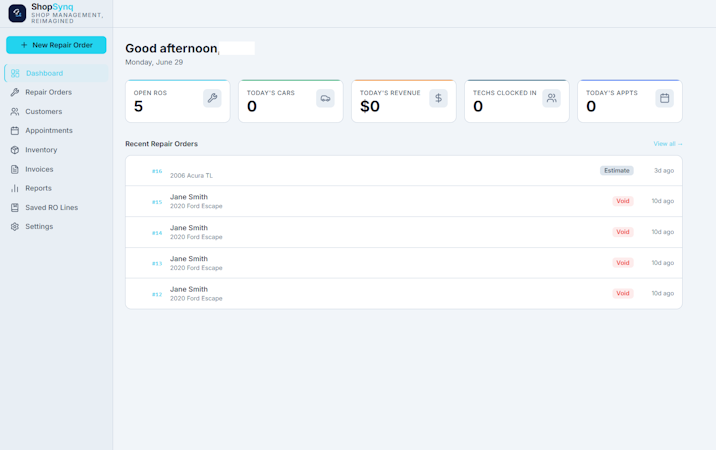Open repair order #14 link
716x450 pixels.
[x=157, y=233]
